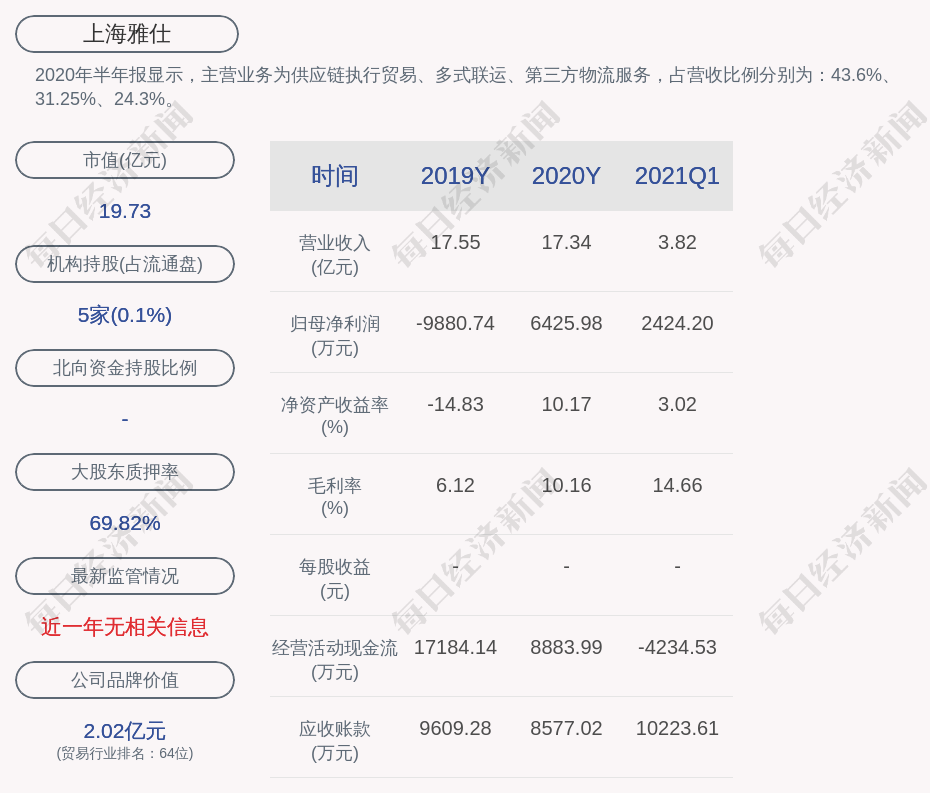Select the 经营活动现金流(万元) row label
930x793 pixels.
pos(335,659)
